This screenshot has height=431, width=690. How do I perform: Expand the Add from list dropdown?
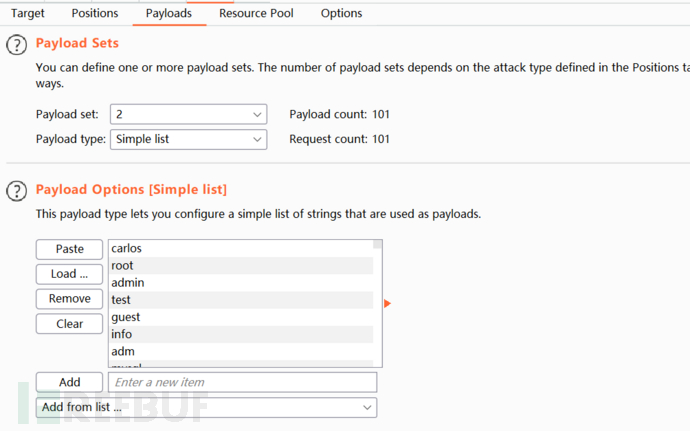click(x=206, y=408)
